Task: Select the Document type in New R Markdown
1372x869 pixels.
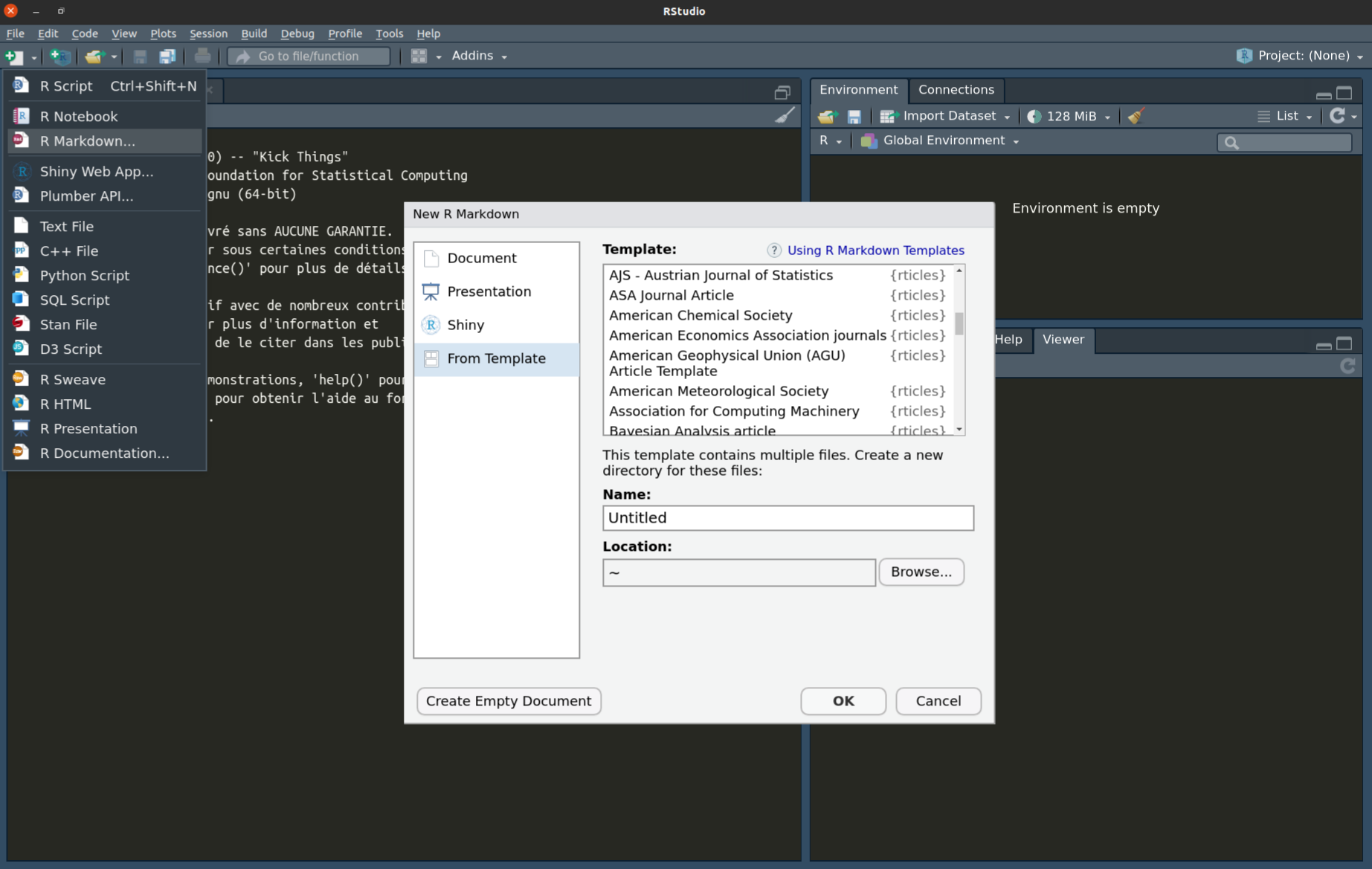Action: pyautogui.click(x=497, y=258)
